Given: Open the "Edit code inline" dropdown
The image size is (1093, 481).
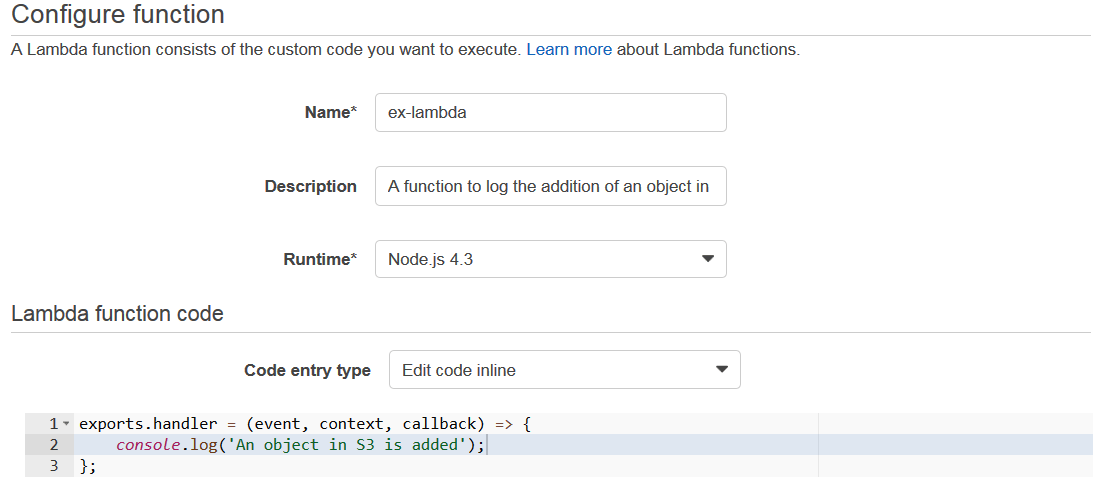Looking at the screenshot, I should [x=564, y=370].
